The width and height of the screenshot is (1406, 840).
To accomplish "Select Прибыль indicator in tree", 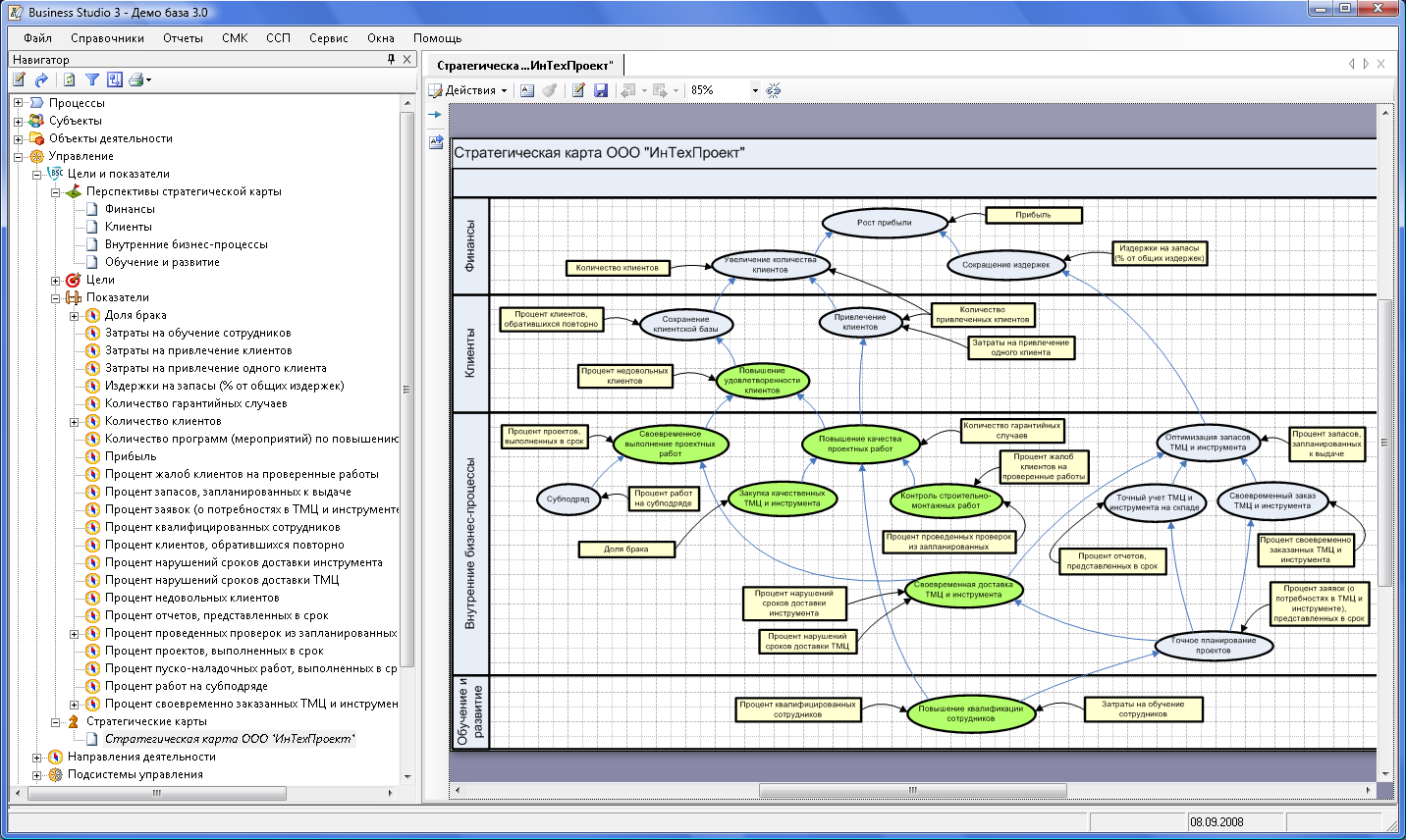I will 131,456.
